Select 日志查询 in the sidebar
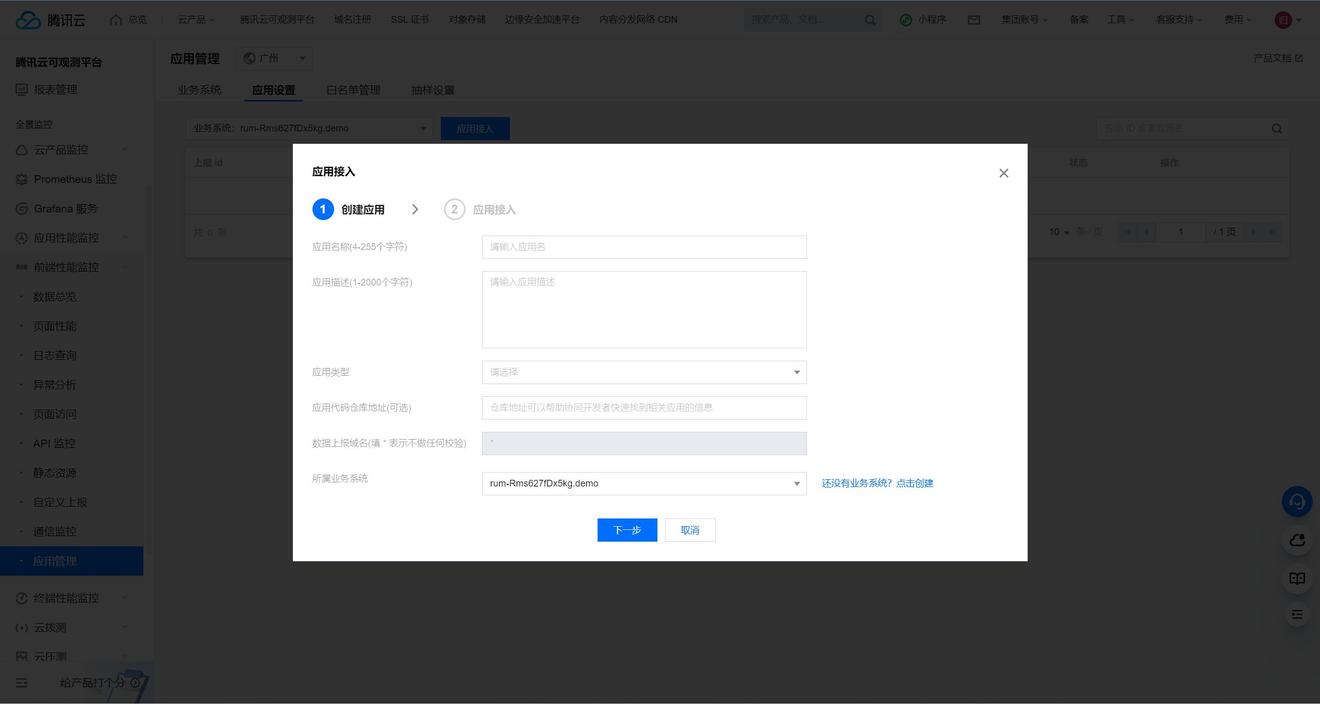1320x704 pixels. coord(55,355)
